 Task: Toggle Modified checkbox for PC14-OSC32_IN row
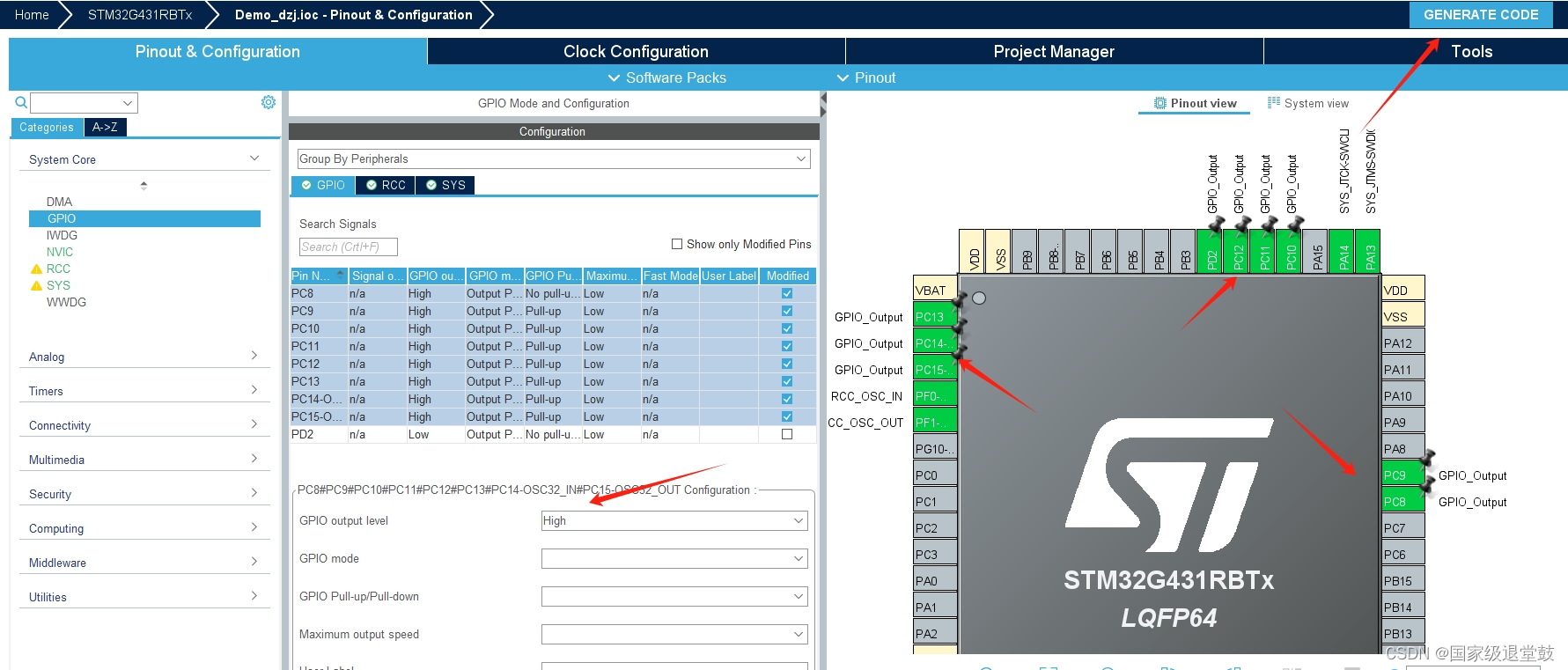787,399
